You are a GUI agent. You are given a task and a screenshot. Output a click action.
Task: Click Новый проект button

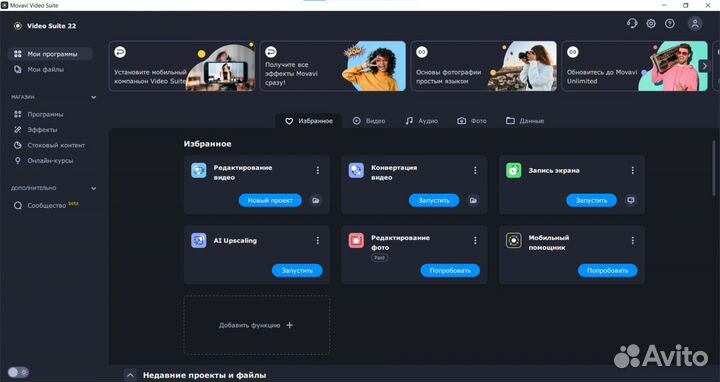(x=270, y=201)
